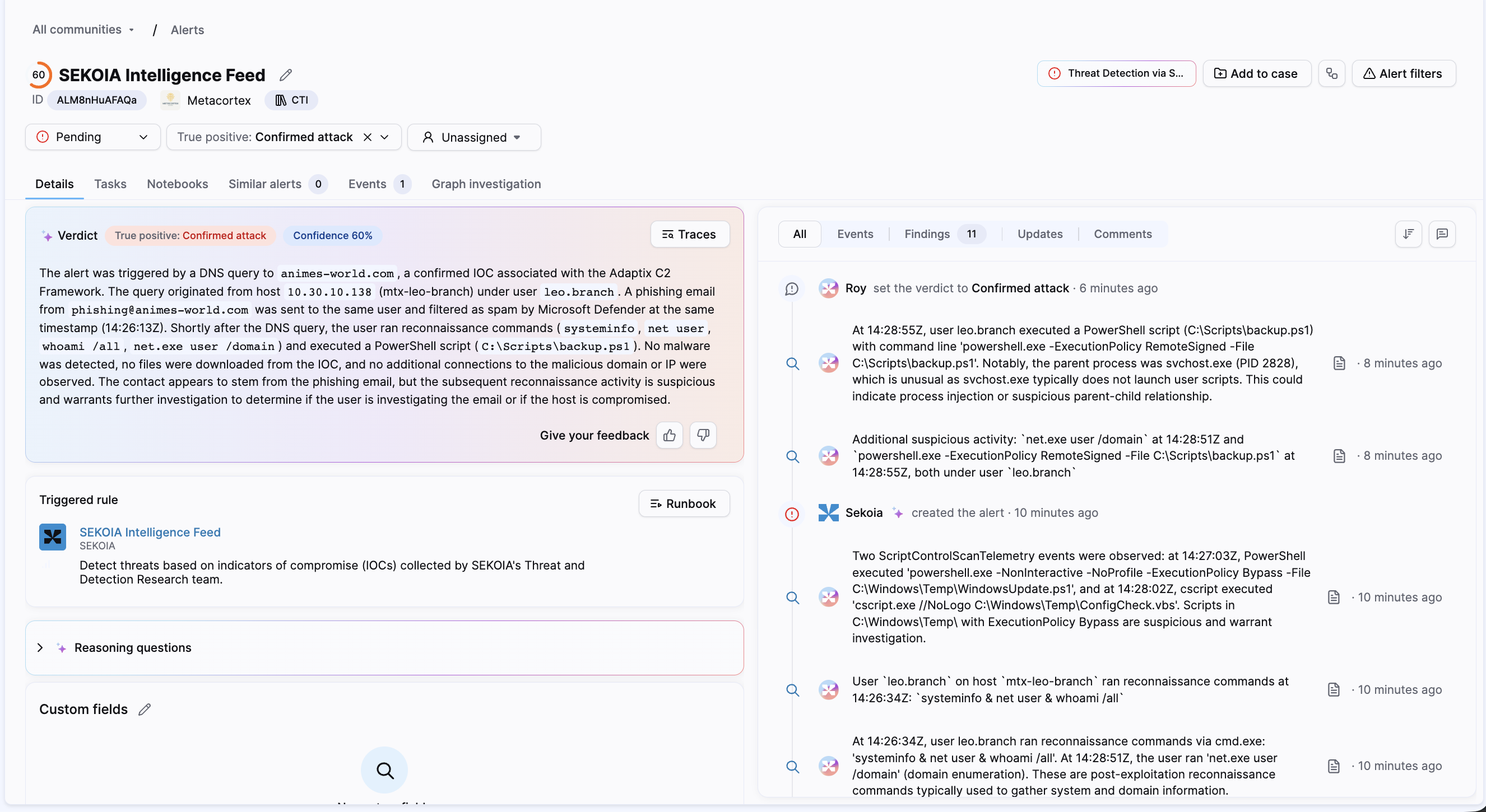
Task: Open the Graph investigation tab
Action: click(486, 184)
